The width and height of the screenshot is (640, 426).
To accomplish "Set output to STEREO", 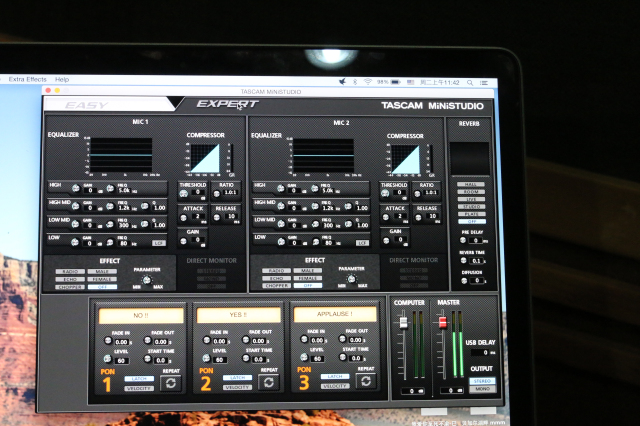I will pyautogui.click(x=482, y=381).
